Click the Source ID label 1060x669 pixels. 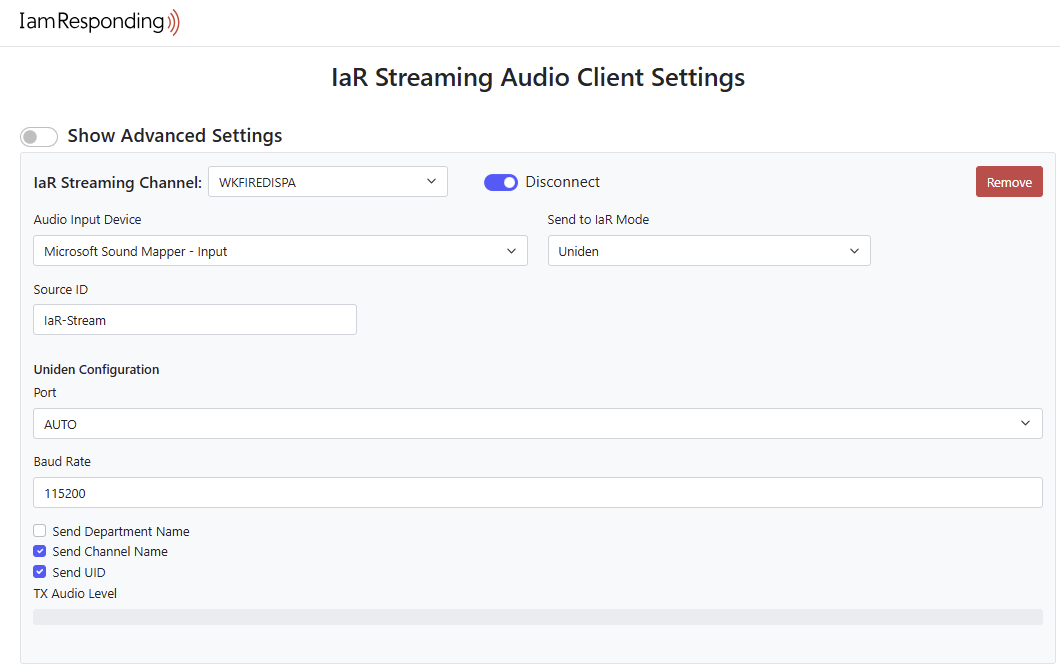click(x=61, y=289)
